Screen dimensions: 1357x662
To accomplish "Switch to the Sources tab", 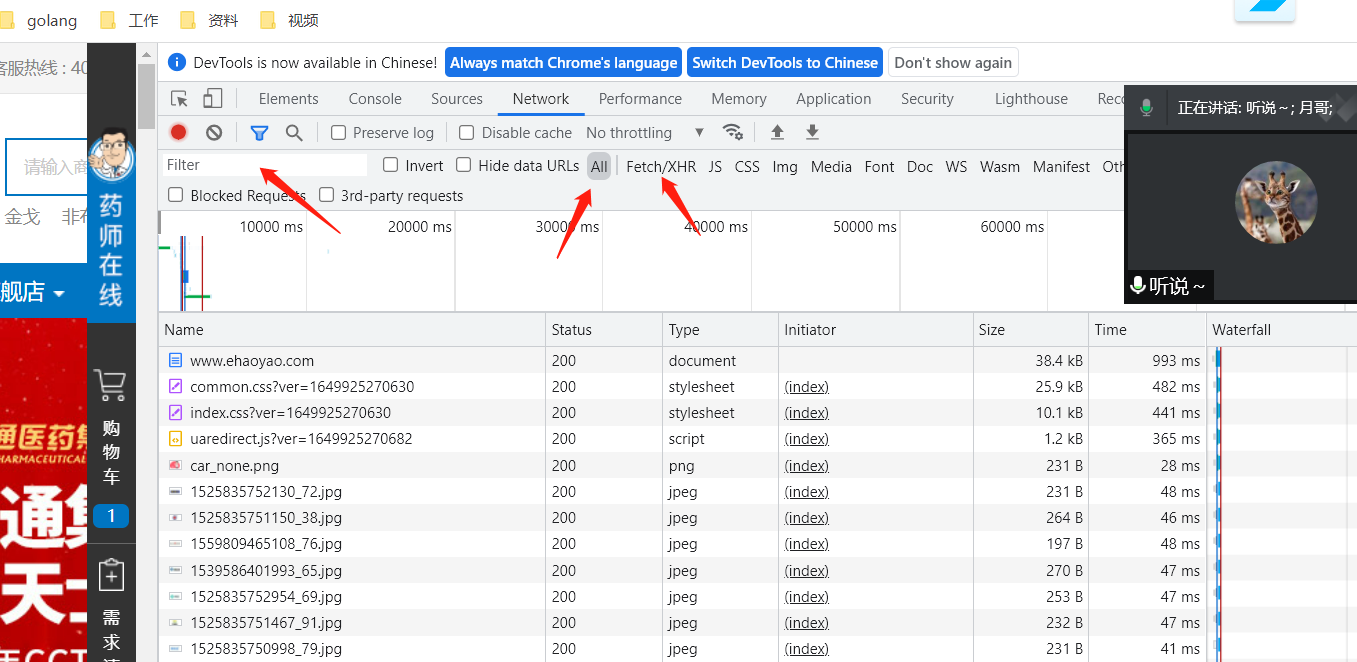I will coord(457,98).
